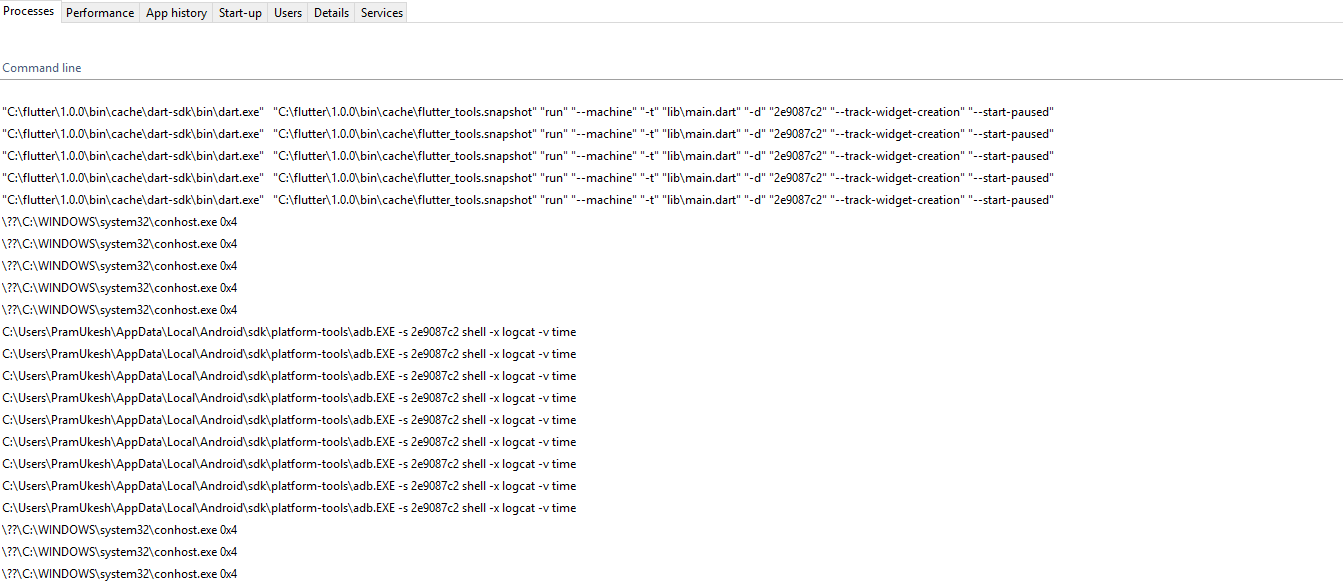
Task: Switch to the Users tab
Action: coord(287,12)
